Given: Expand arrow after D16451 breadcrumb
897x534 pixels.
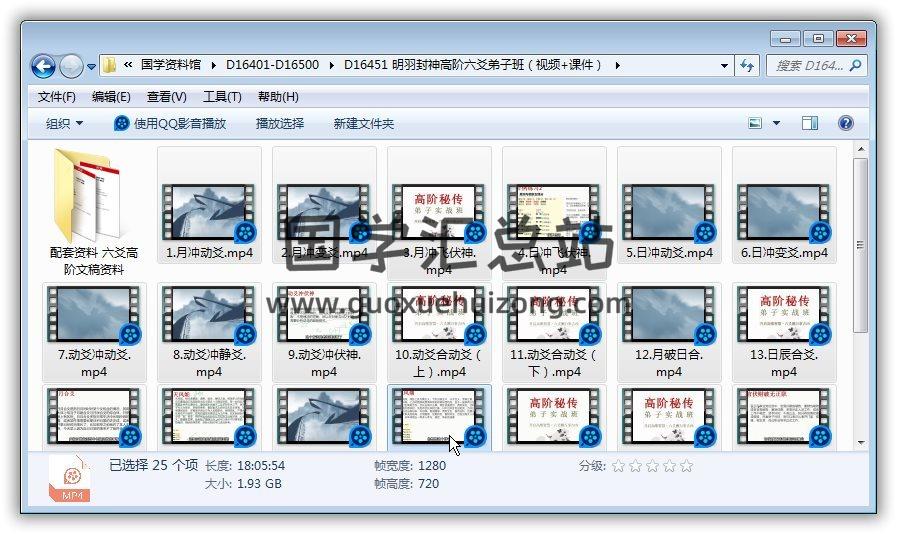Looking at the screenshot, I should (617, 65).
